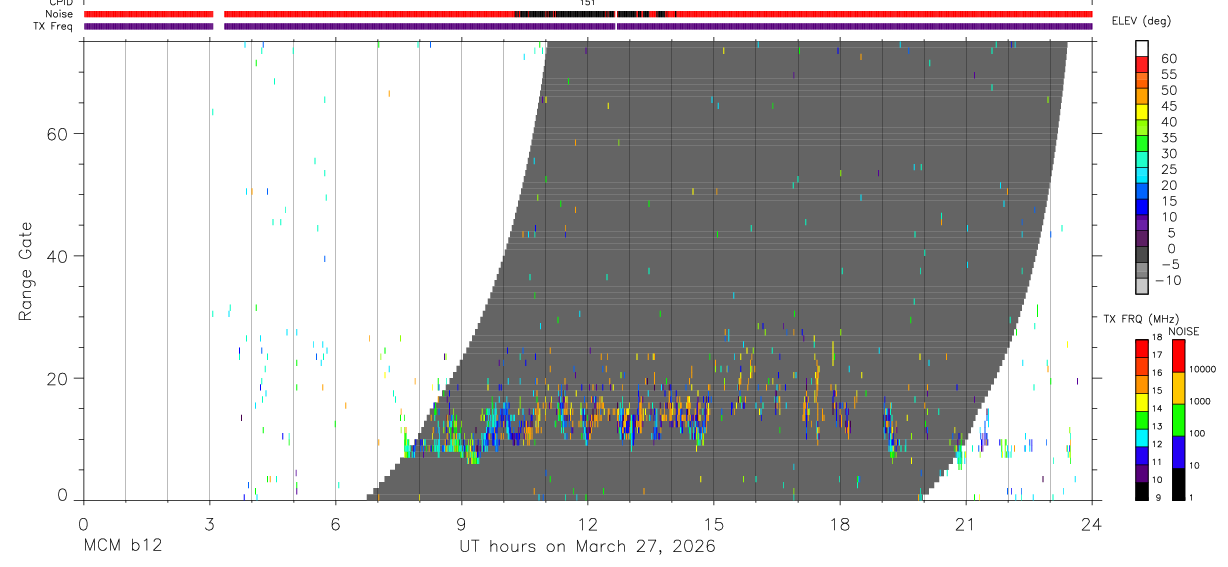This screenshot has height=567, width=1228.
Task: Click the "9" tick on the UT hours axis
Action: pos(461,522)
